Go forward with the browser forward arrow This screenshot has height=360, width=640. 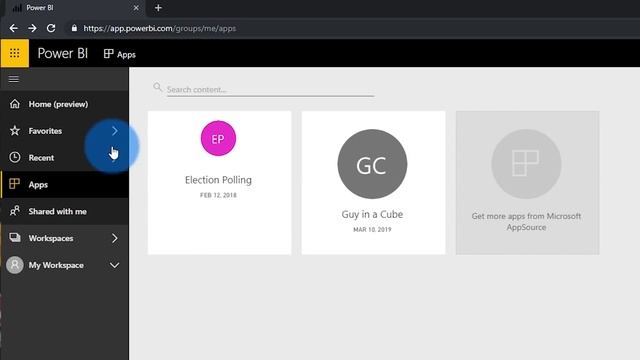(x=32, y=28)
